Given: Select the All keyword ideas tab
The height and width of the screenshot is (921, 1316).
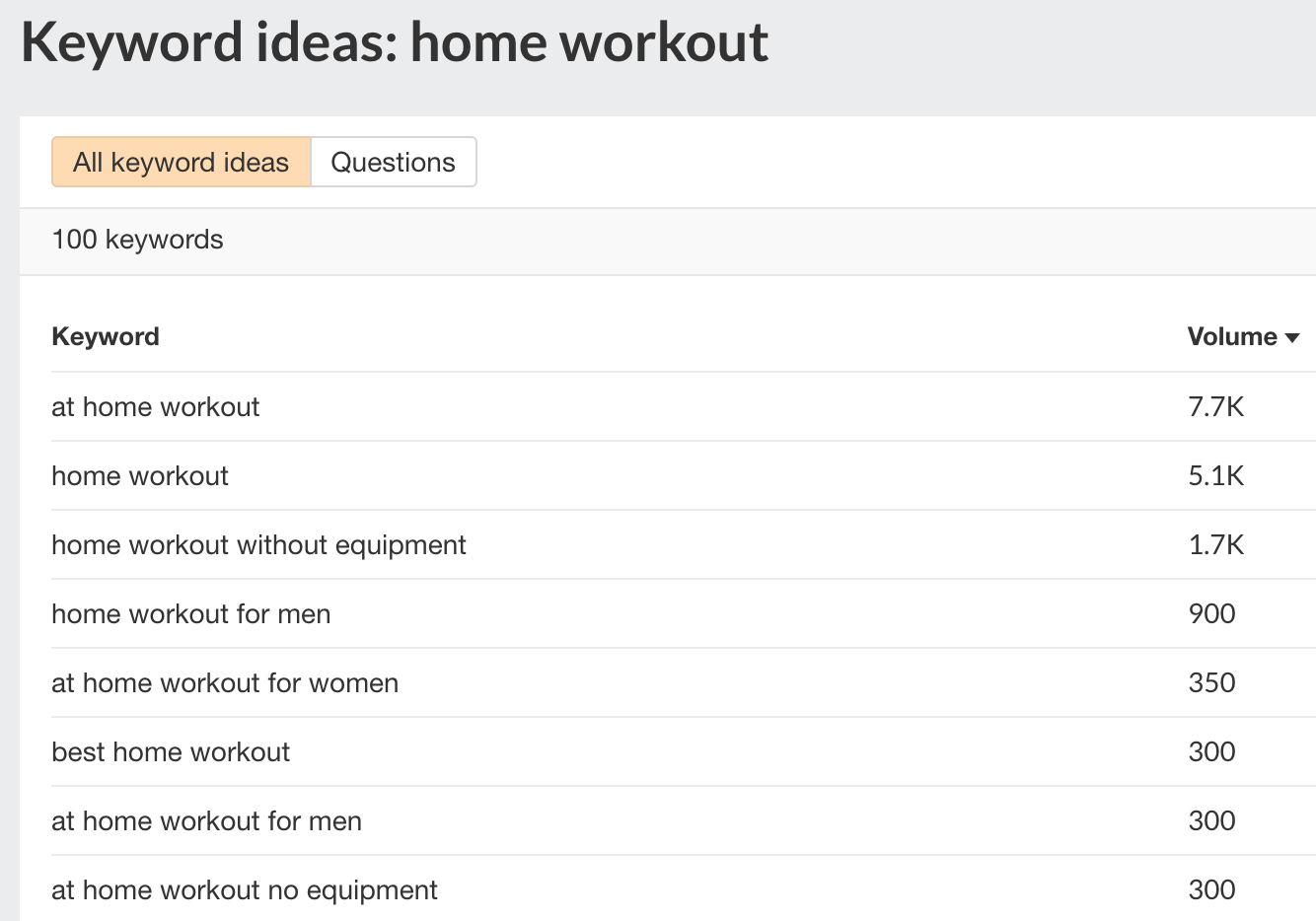Looking at the screenshot, I should [181, 162].
